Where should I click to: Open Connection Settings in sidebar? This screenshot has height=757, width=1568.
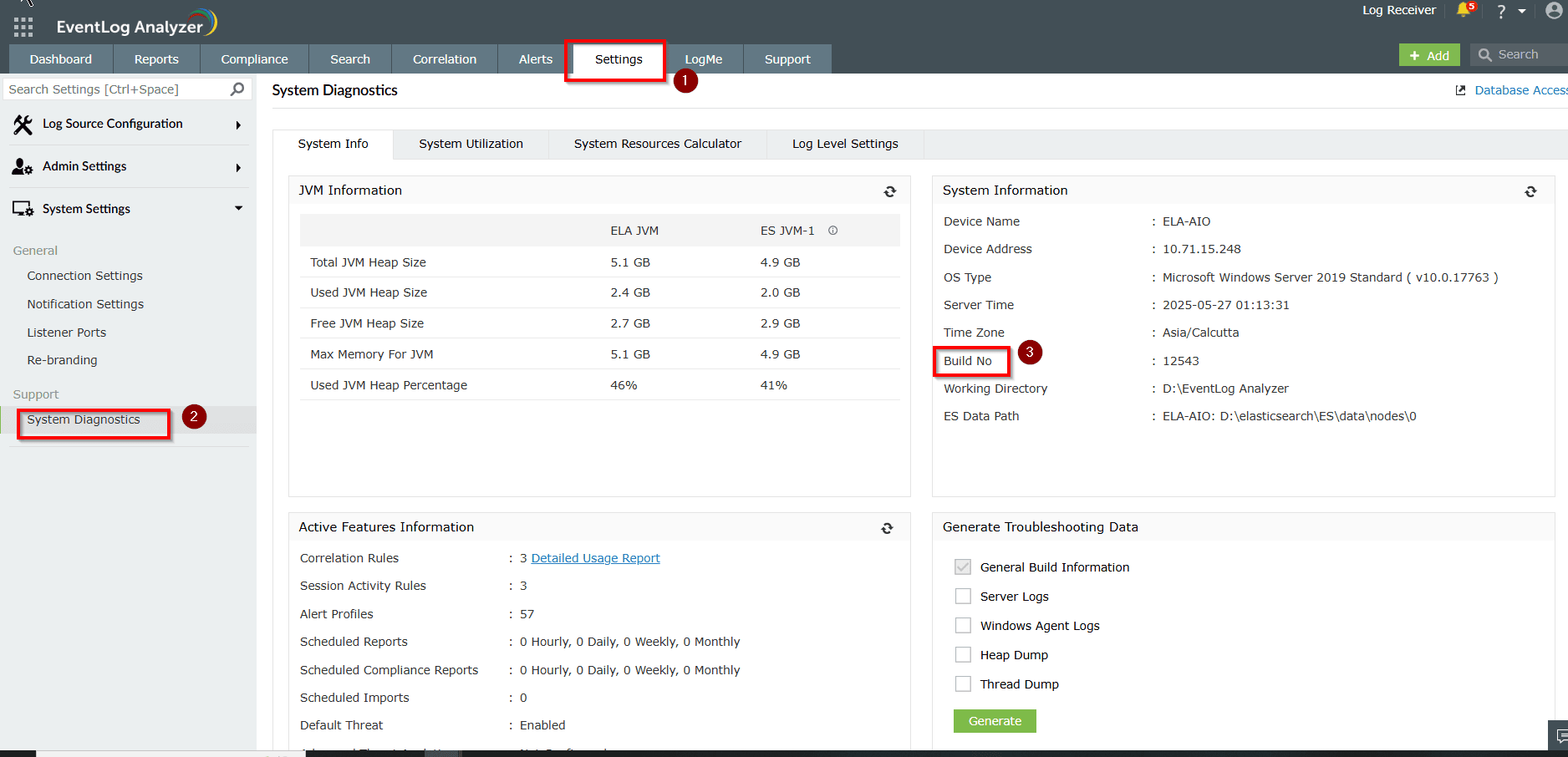(x=84, y=276)
